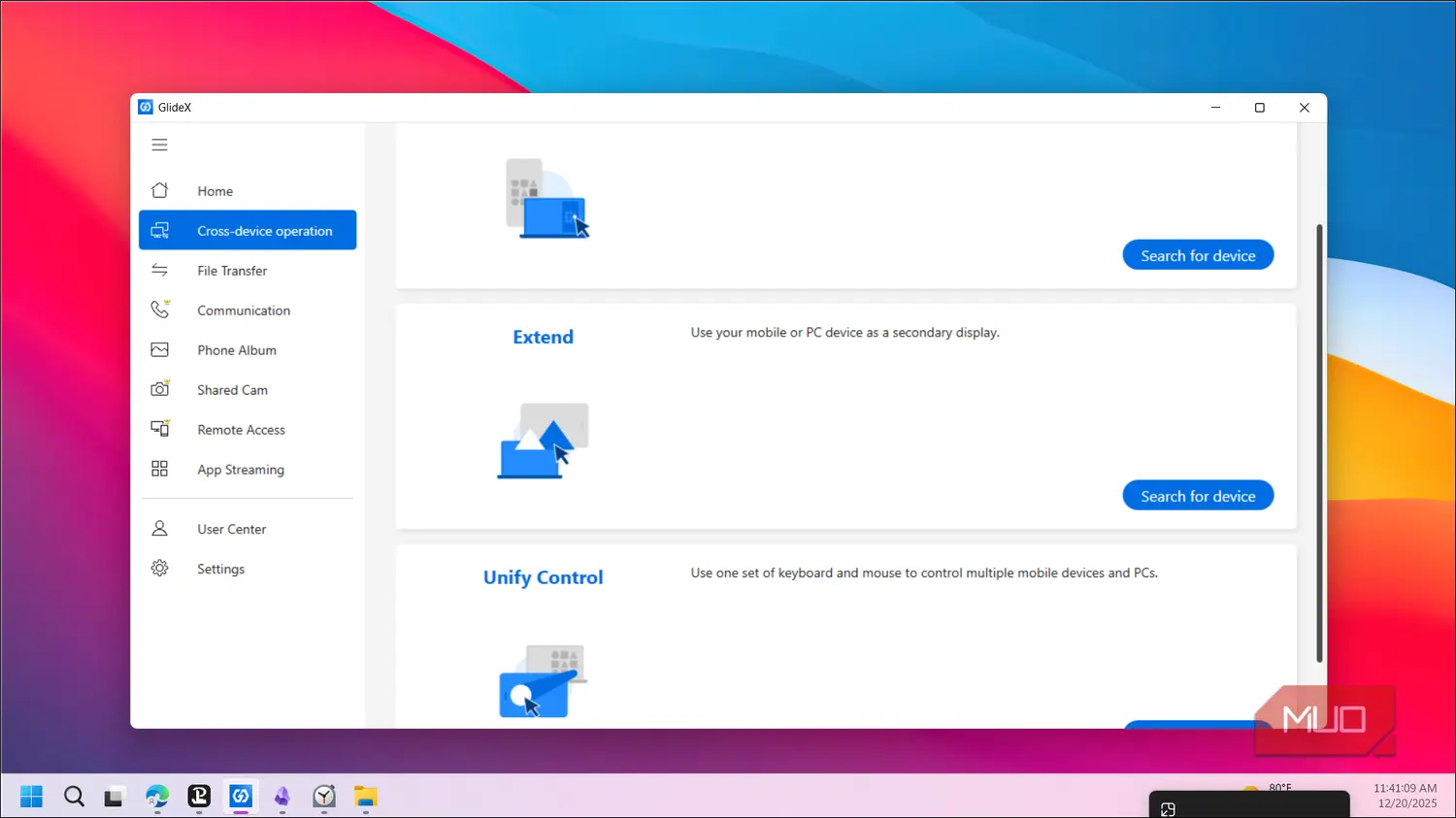Expand the hamburger navigation menu
1456x818 pixels.
point(159,145)
